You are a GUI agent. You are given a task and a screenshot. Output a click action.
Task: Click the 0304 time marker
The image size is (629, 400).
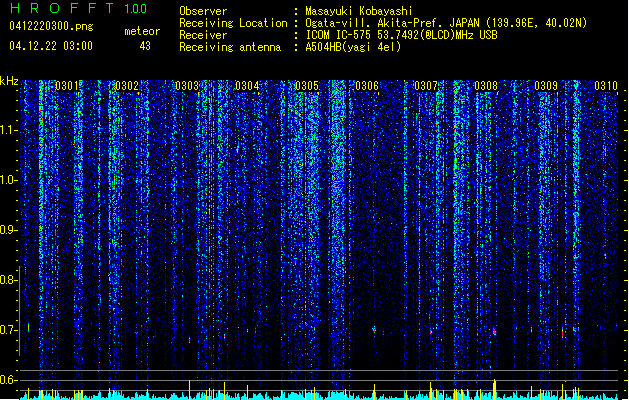tap(247, 86)
